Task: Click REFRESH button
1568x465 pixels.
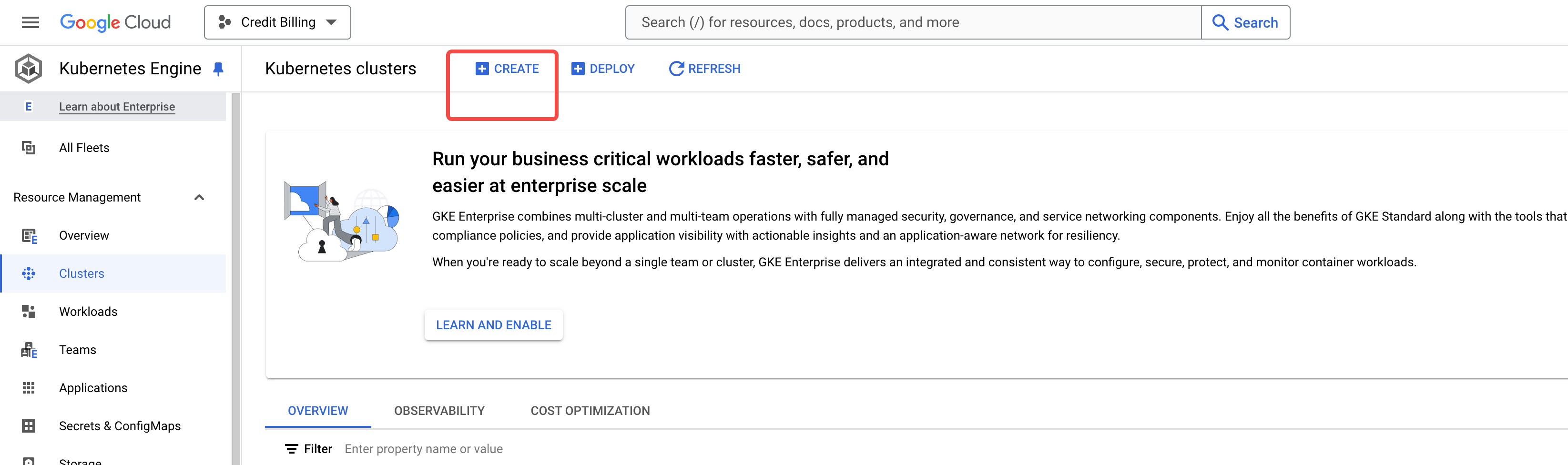Action: click(x=705, y=69)
